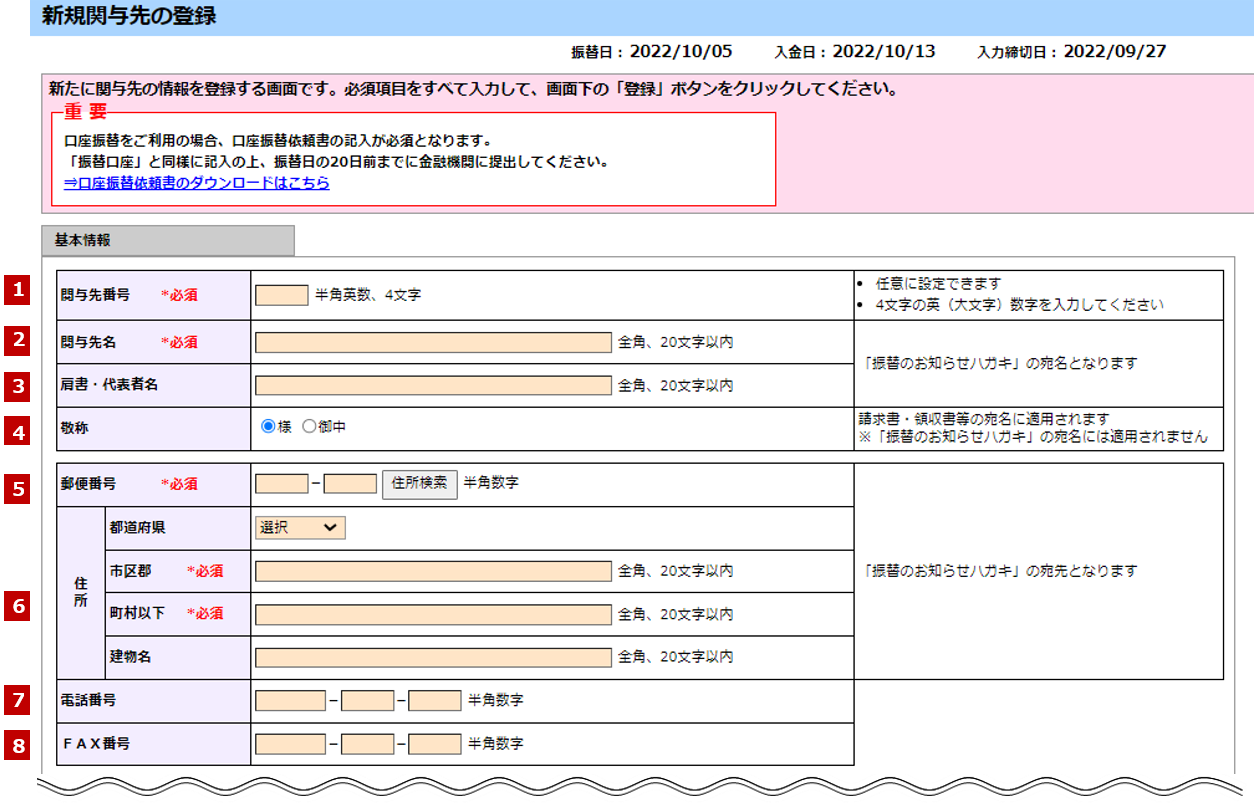Click the red number 3 marker
Image resolution: width=1256 pixels, height=805 pixels.
17,384
